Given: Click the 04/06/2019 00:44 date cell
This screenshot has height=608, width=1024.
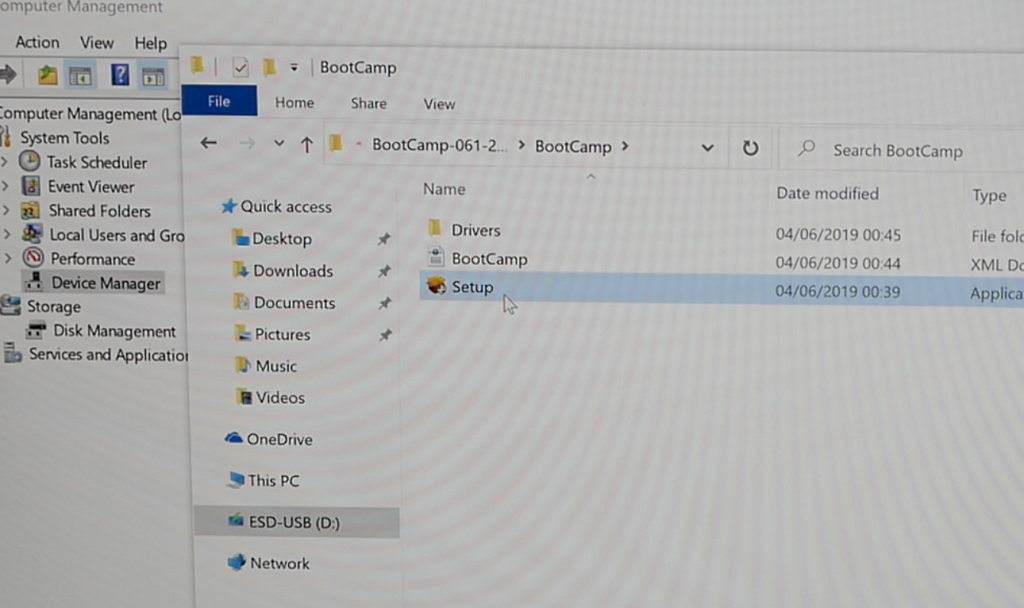Looking at the screenshot, I should [838, 263].
